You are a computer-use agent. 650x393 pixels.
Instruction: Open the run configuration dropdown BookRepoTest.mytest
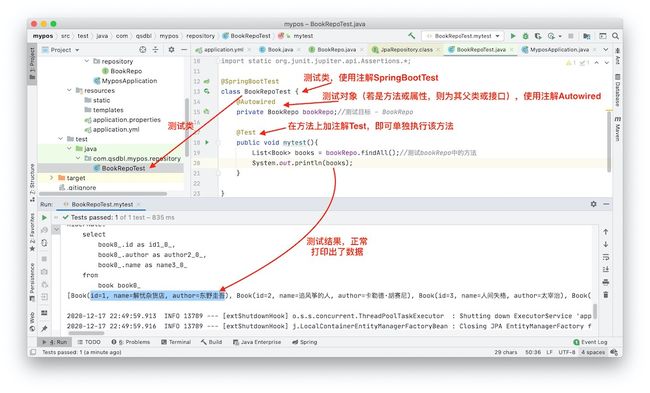point(462,36)
